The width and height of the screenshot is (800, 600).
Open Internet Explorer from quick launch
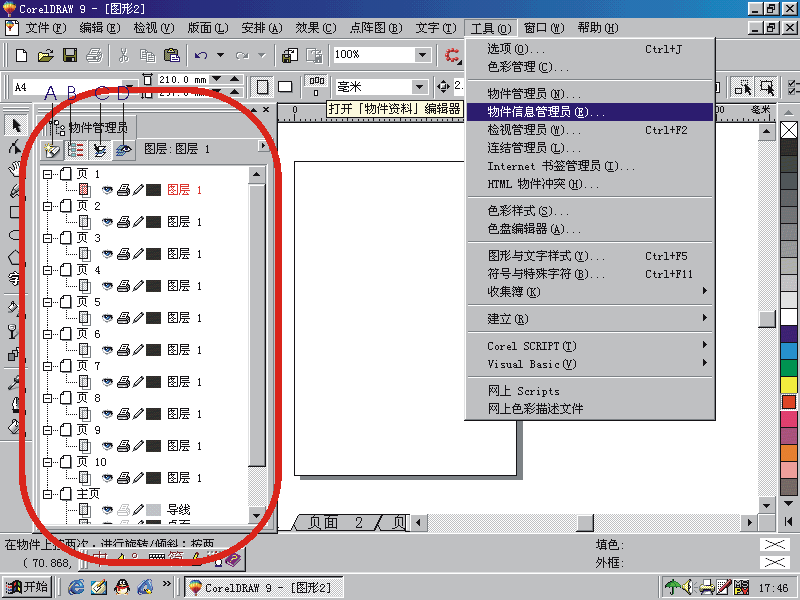pyautogui.click(x=76, y=587)
